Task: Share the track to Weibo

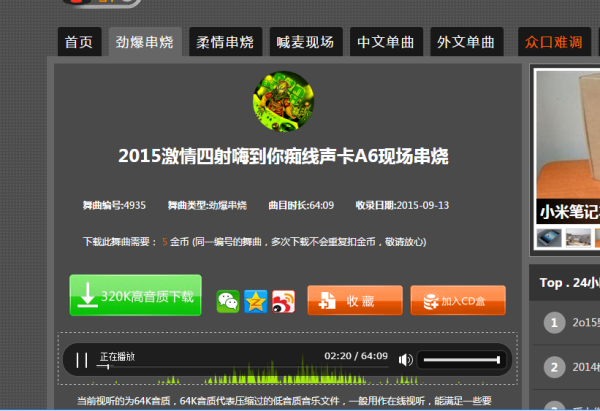Action: tap(283, 300)
